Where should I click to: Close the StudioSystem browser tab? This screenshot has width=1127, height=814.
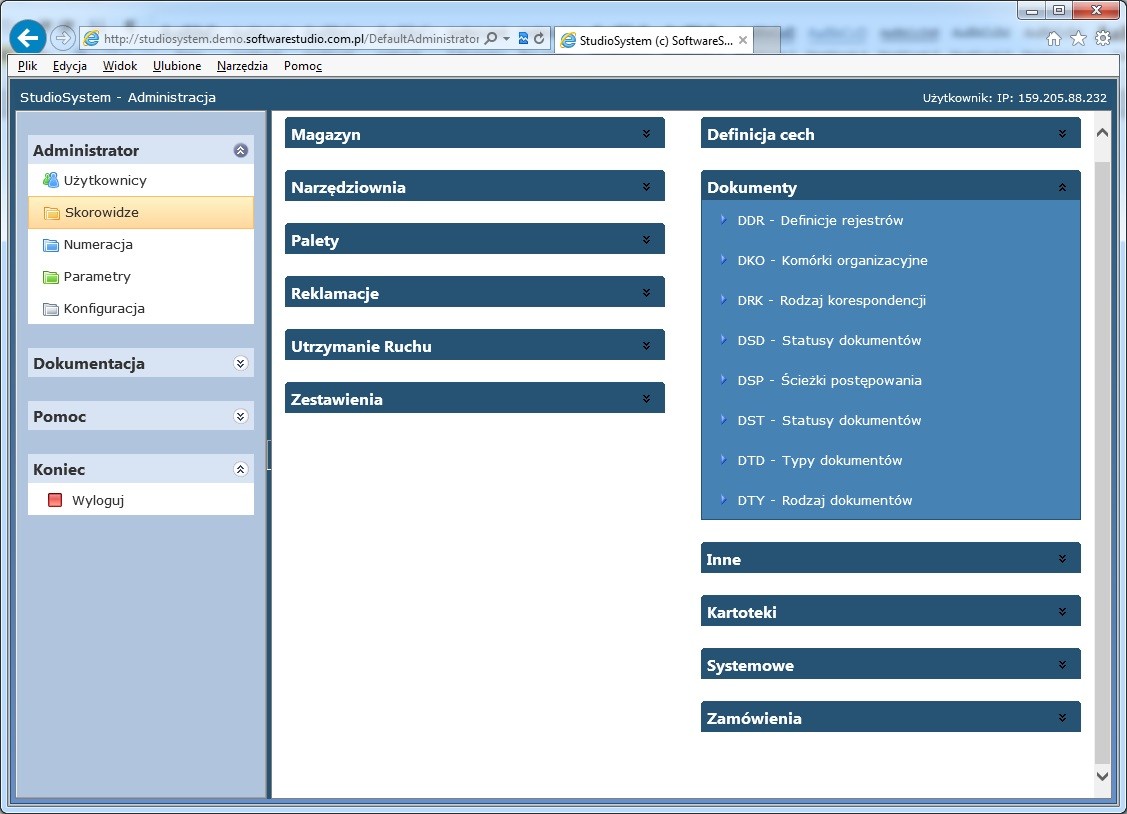click(742, 40)
